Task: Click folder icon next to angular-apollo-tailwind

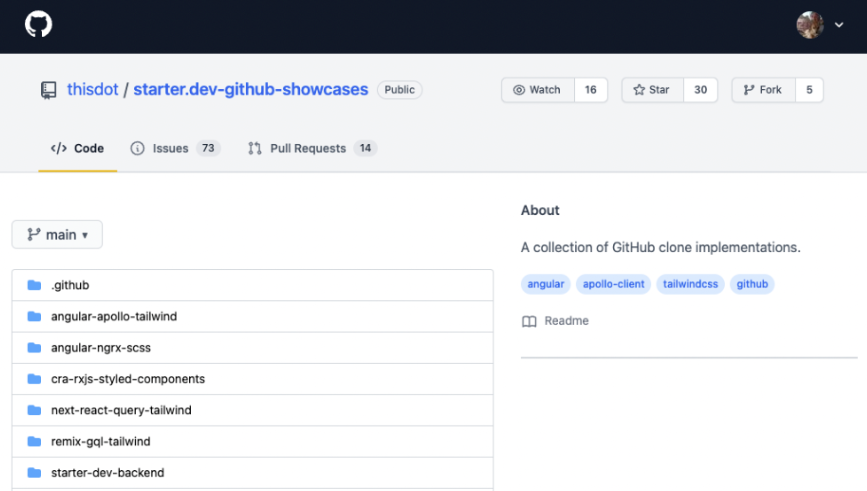Action: (34, 316)
